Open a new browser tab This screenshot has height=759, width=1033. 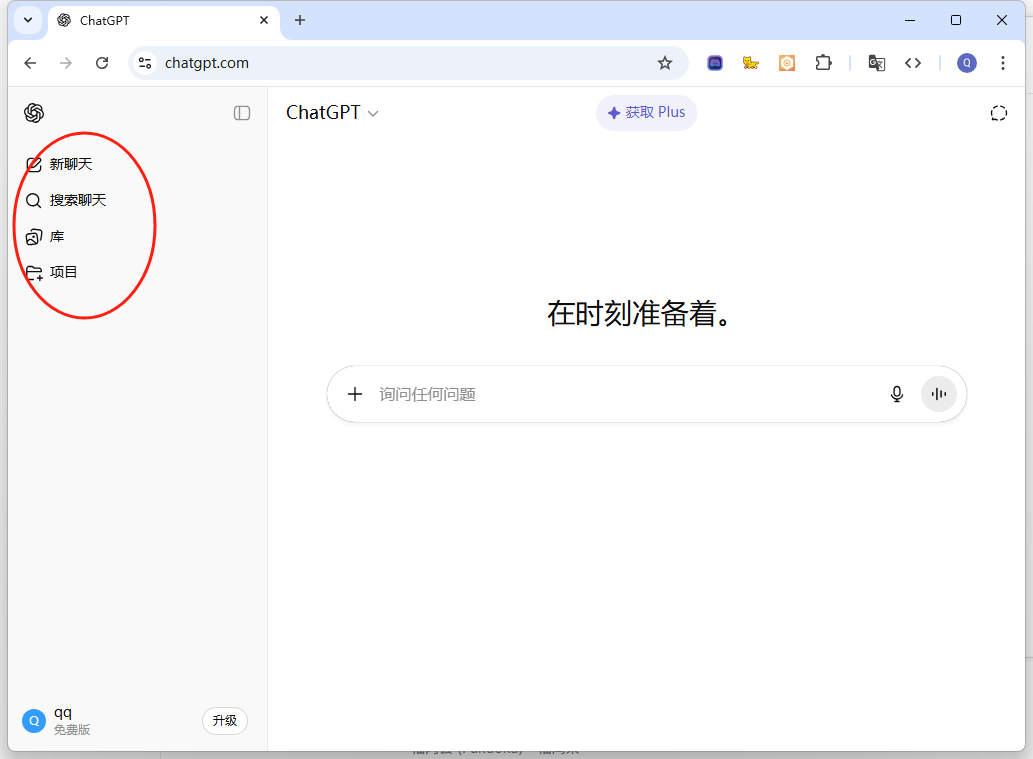(300, 20)
